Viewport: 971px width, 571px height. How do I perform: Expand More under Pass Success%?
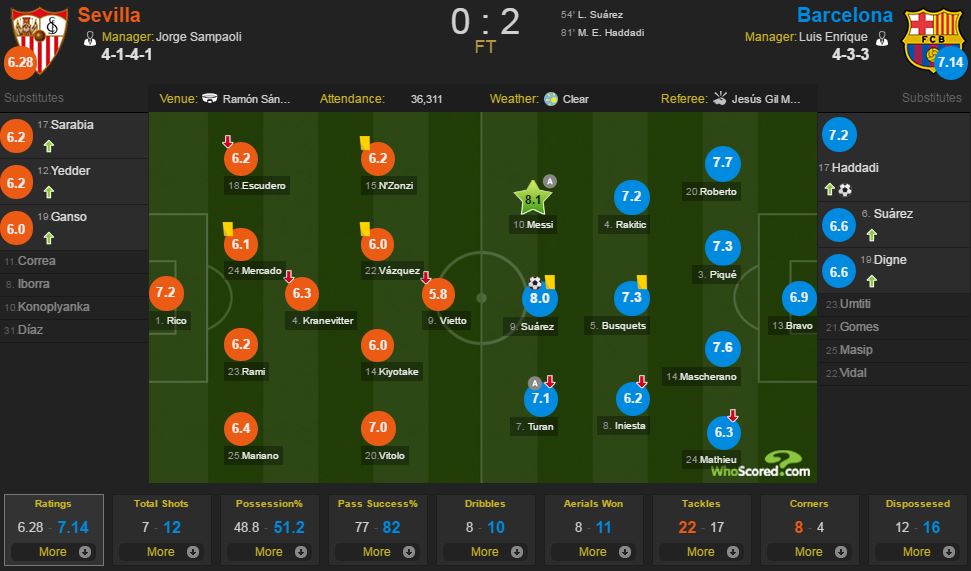pyautogui.click(x=377, y=551)
